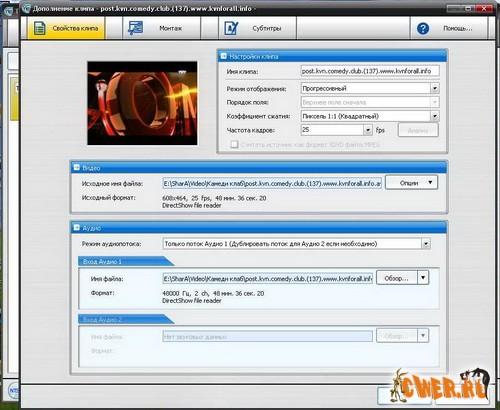Image resolution: width=500 pixels, height=410 pixels.
Task: Open Помощь help button
Action: [449, 28]
